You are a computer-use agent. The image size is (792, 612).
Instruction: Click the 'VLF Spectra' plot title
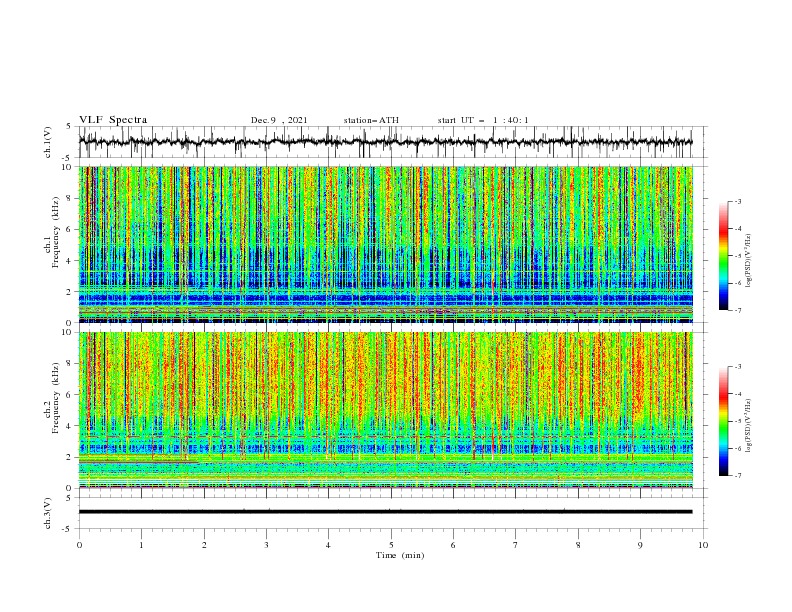113,120
